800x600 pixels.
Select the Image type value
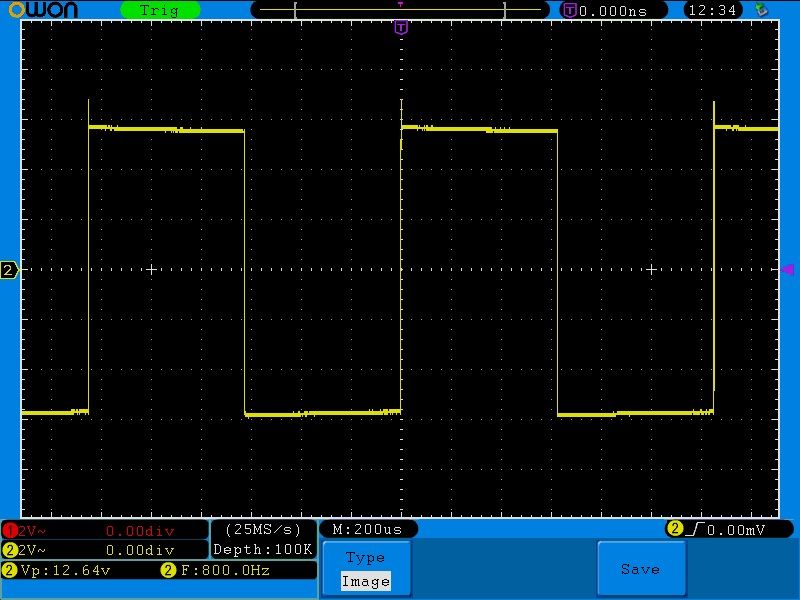[x=365, y=581]
